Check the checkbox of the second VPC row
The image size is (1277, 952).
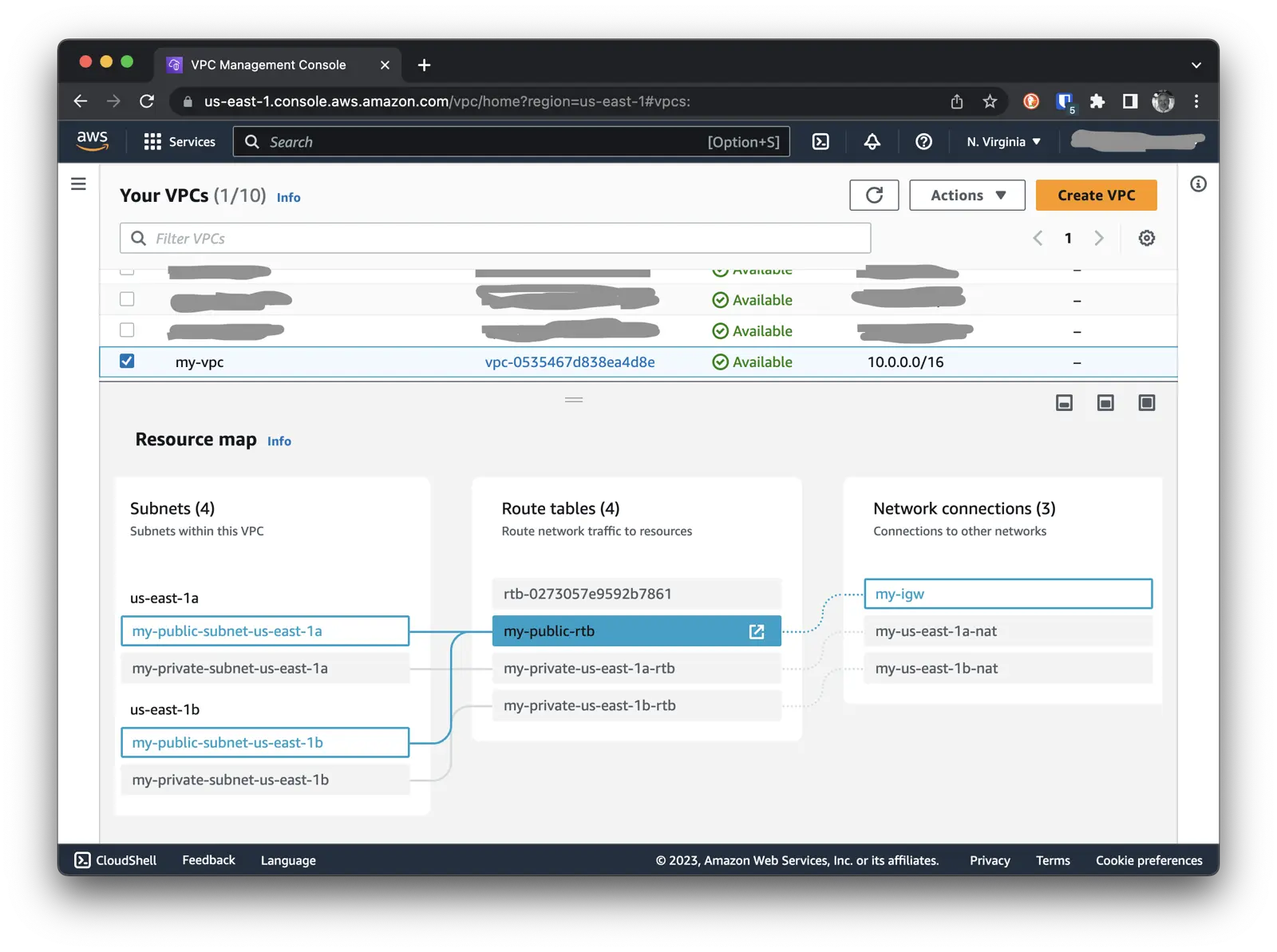(x=126, y=298)
